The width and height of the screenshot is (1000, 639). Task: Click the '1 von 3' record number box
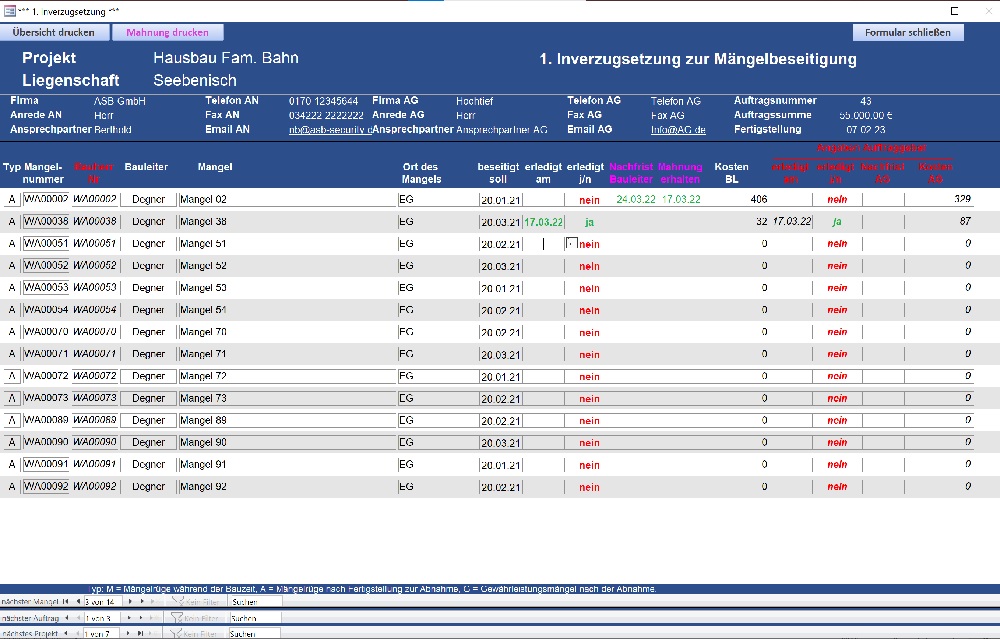tap(103, 618)
